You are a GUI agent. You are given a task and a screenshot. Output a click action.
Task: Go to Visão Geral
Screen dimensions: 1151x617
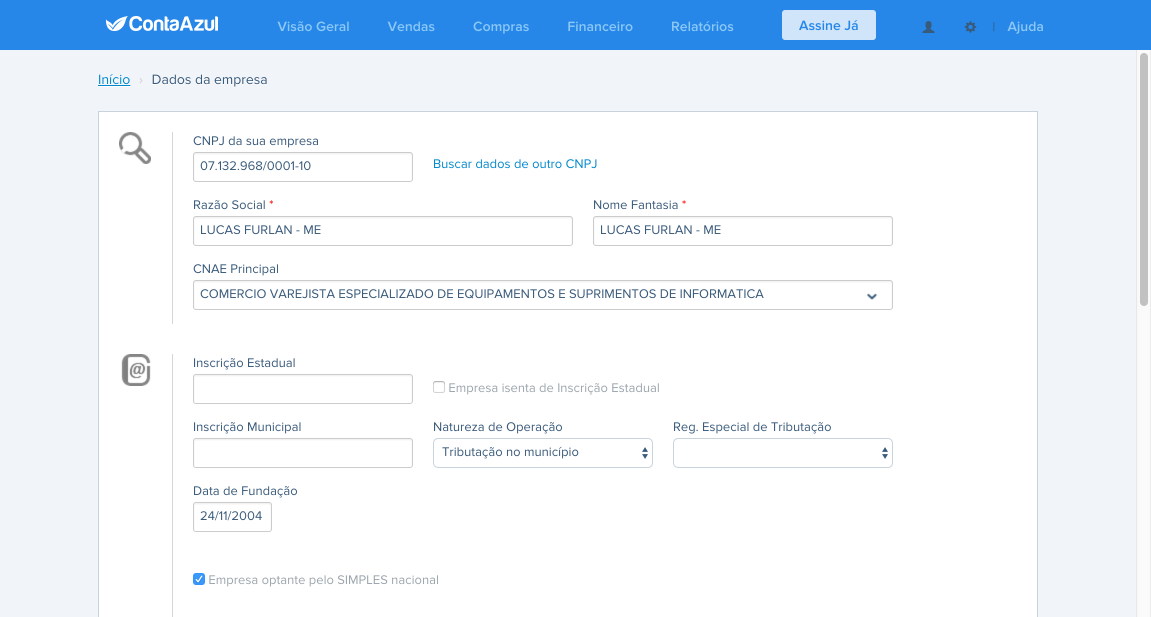tap(313, 26)
